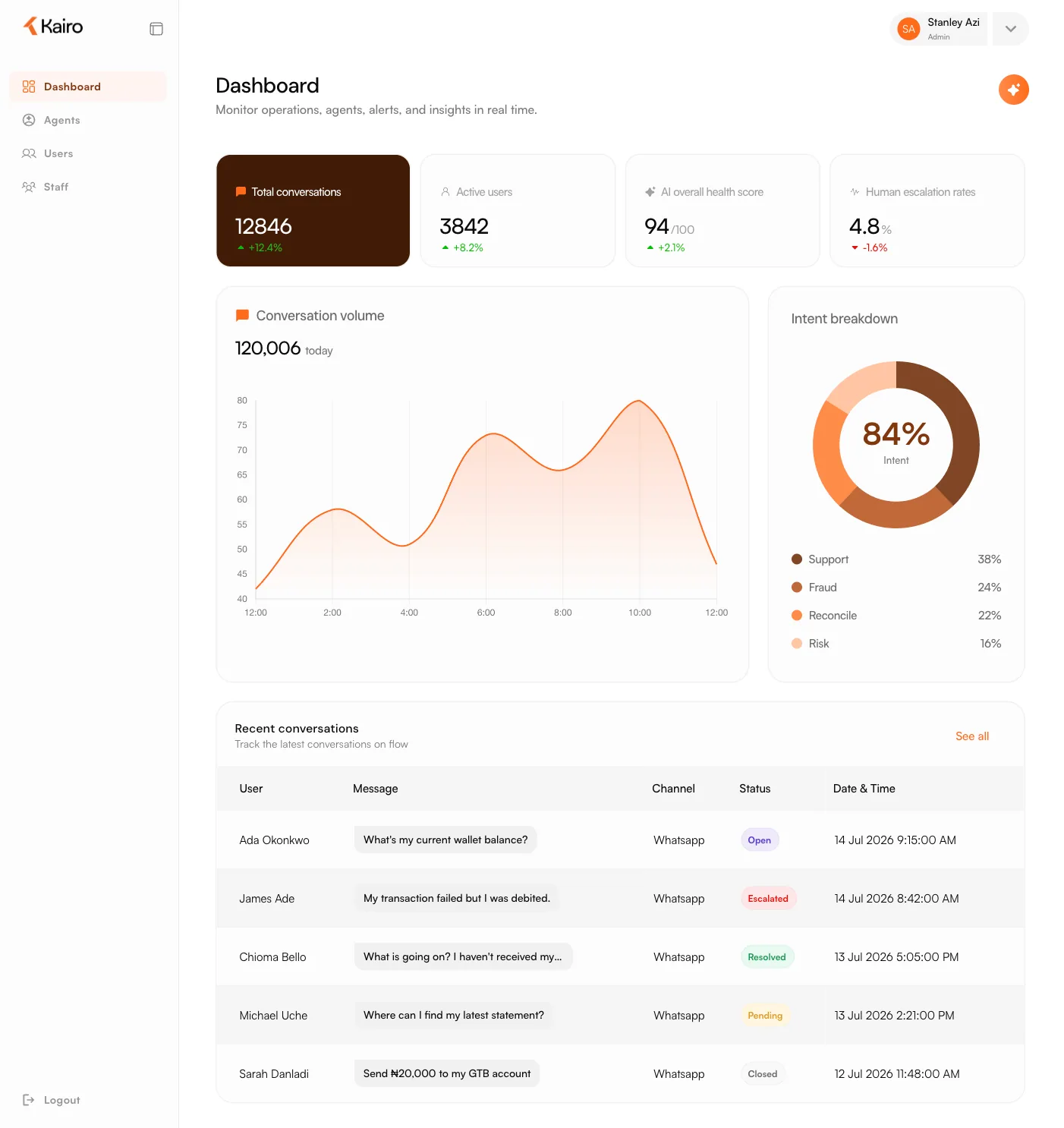
Task: Click the Escalated status badge
Action: click(768, 898)
